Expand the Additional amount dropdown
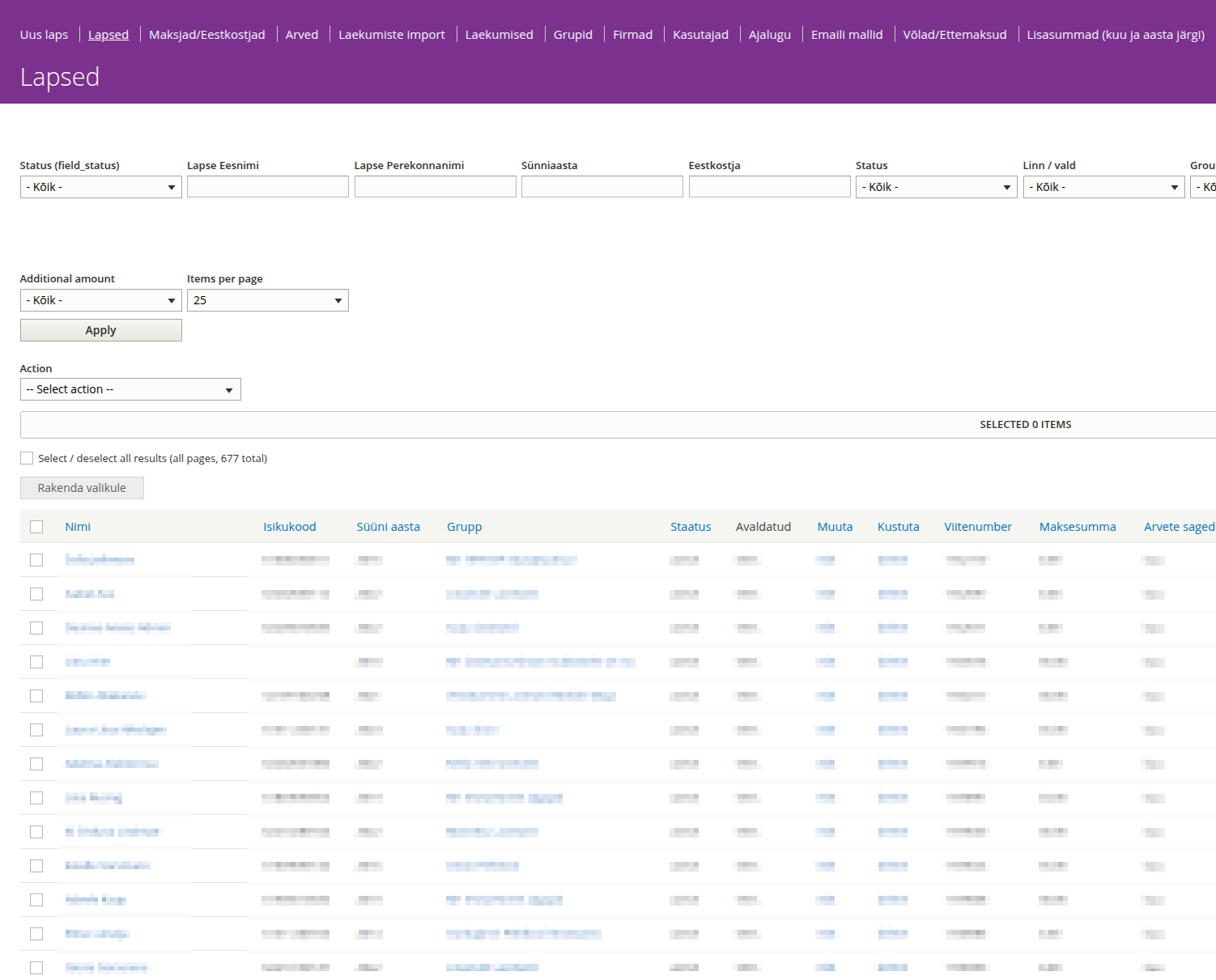Viewport: 1216px width, 980px height. 100,300
